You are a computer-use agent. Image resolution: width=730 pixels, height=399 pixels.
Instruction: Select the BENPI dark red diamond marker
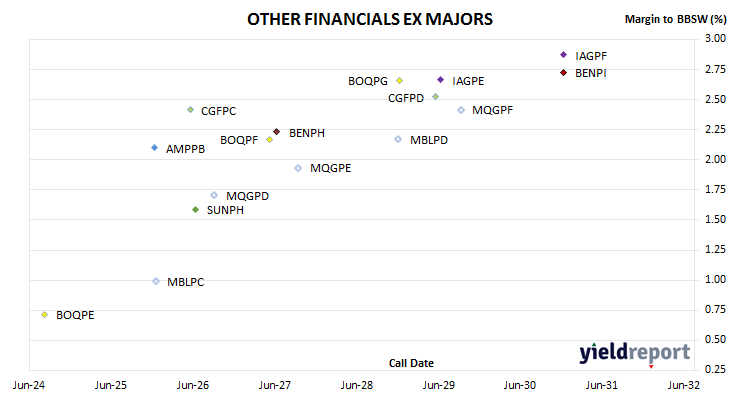[x=563, y=73]
